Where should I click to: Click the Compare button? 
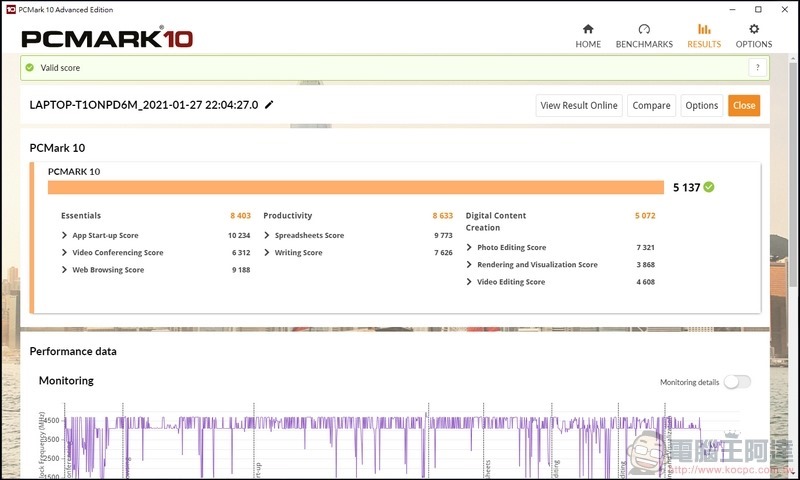[x=651, y=106]
